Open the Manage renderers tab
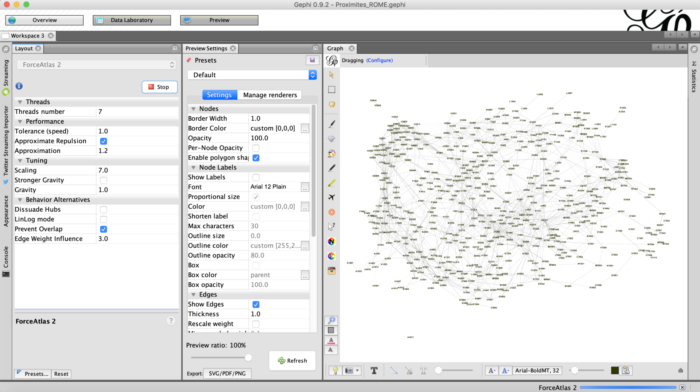Screen dimensions: 700x392 click(x=270, y=95)
